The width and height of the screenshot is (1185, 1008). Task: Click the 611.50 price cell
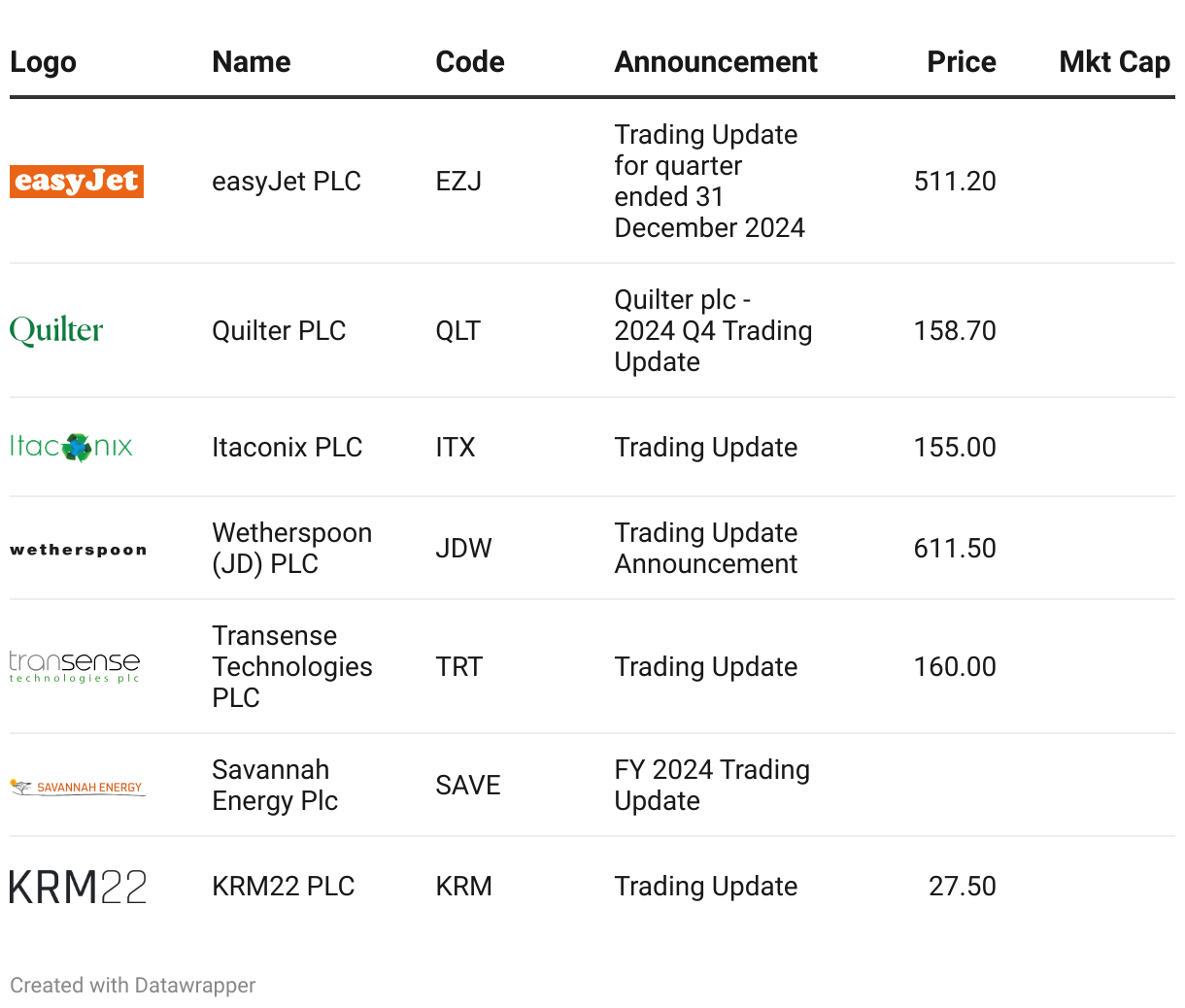click(x=955, y=549)
